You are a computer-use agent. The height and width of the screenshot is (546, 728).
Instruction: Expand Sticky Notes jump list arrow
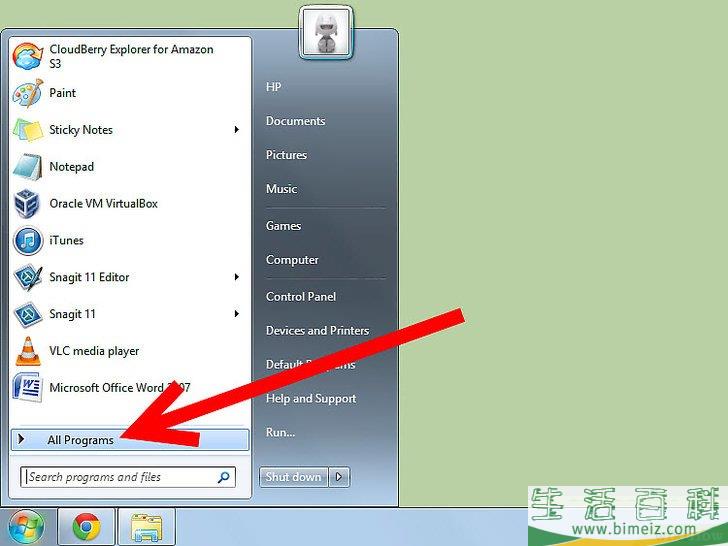coord(237,130)
